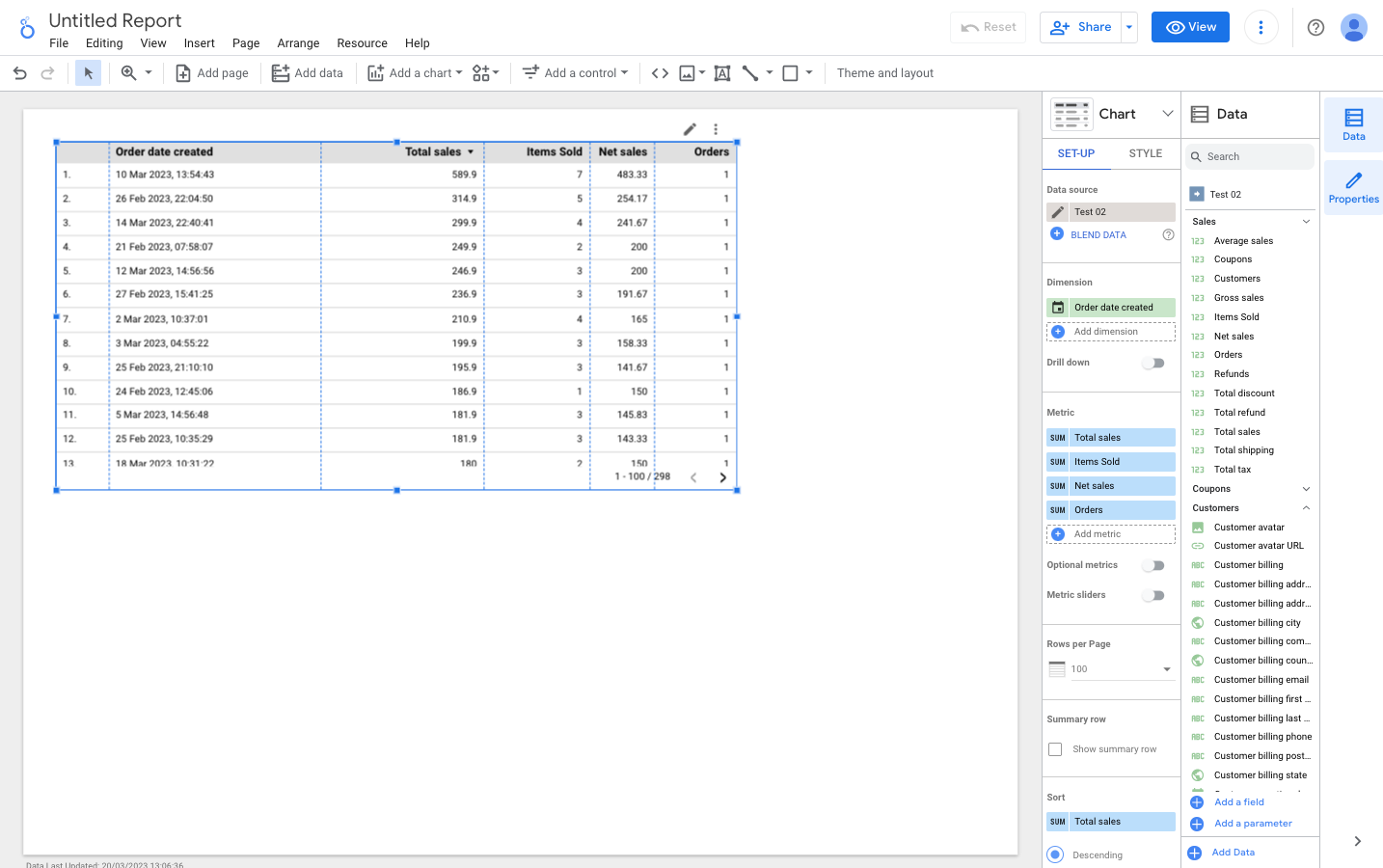1383x868 pixels.
Task: Click the embed URL code icon
Action: (x=660, y=73)
